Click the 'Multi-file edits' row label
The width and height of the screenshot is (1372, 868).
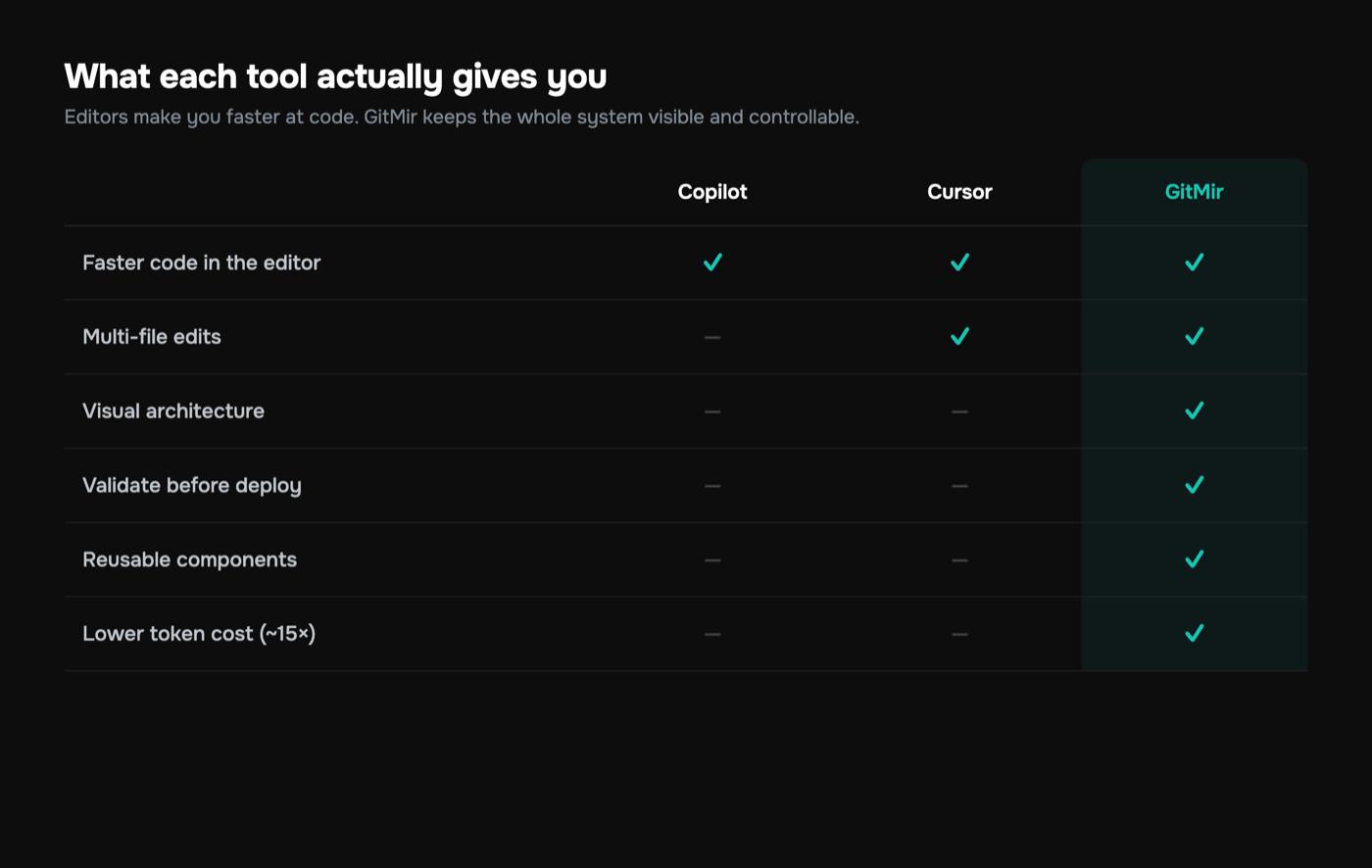(x=152, y=337)
